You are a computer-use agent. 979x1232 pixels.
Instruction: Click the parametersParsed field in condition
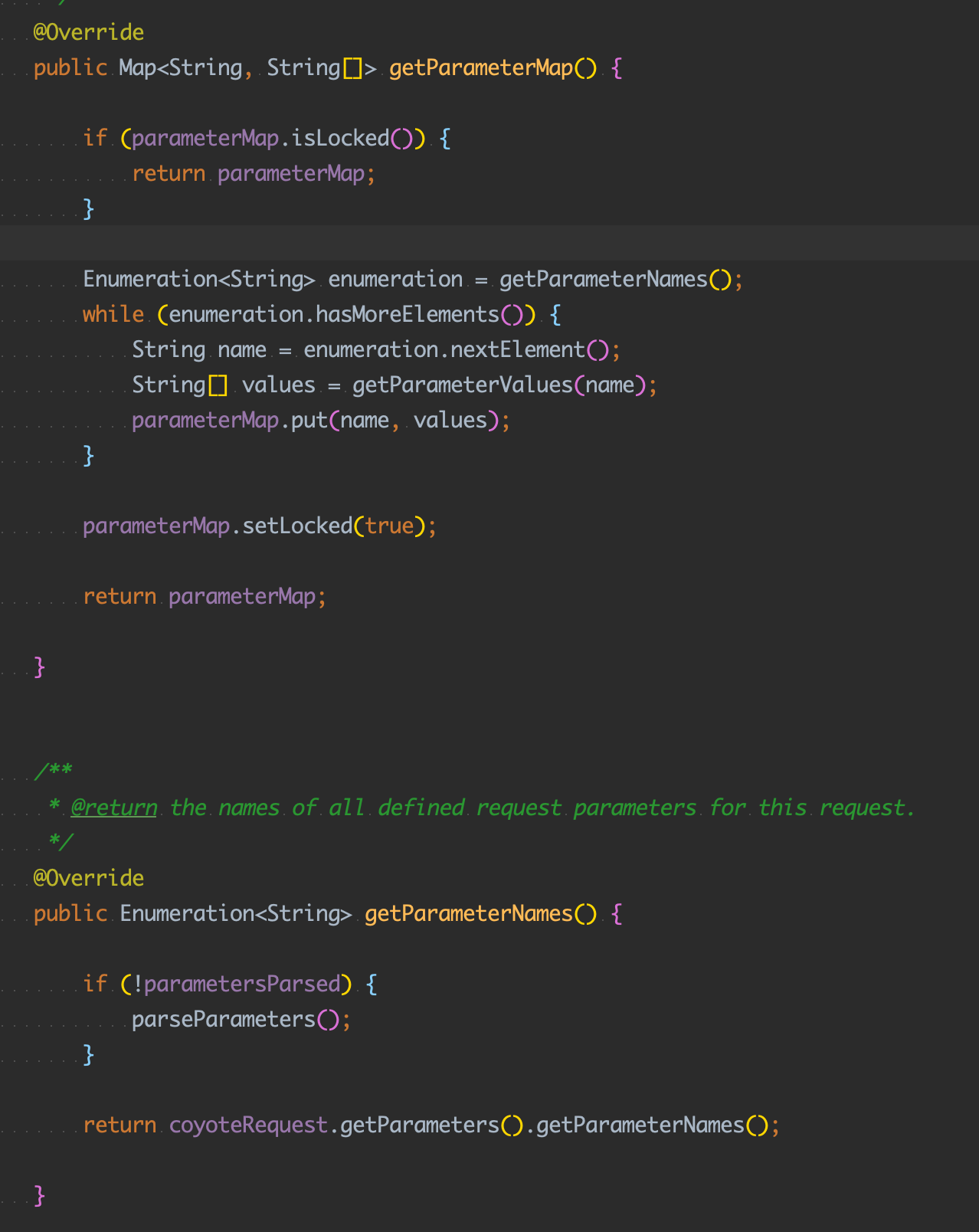tap(242, 984)
